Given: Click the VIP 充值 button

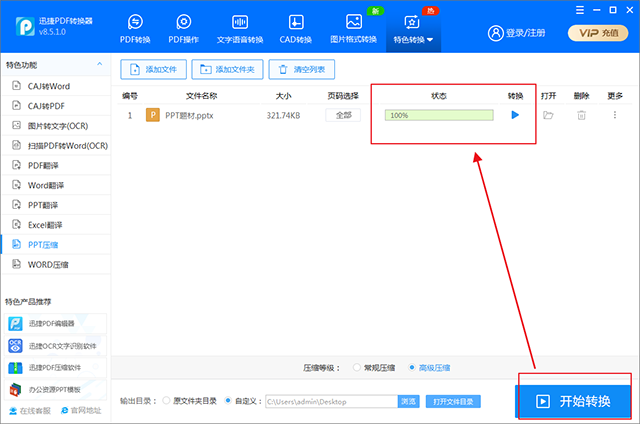Looking at the screenshot, I should tap(598, 33).
